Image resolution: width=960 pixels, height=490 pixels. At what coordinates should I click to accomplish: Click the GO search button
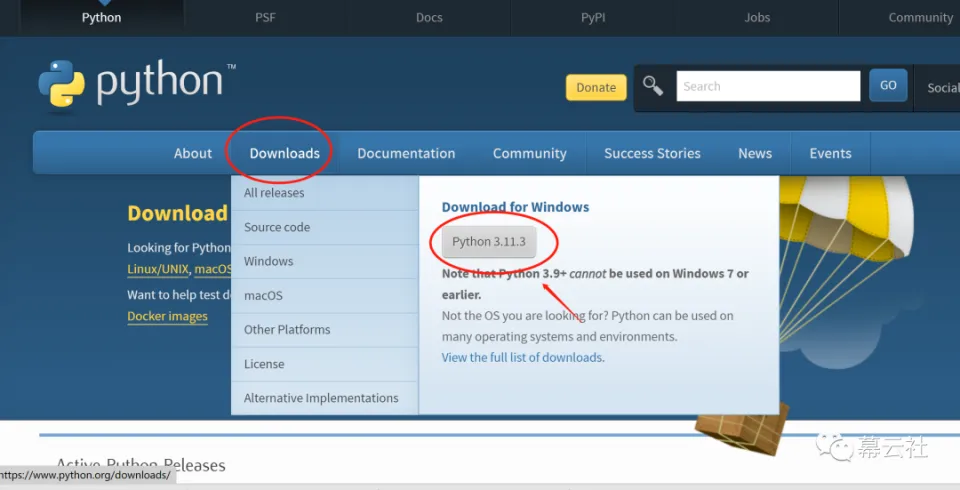click(888, 86)
